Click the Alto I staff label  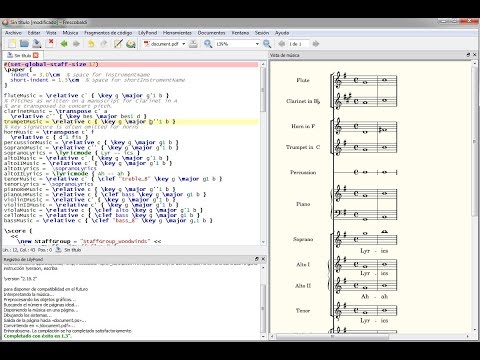[303, 265]
